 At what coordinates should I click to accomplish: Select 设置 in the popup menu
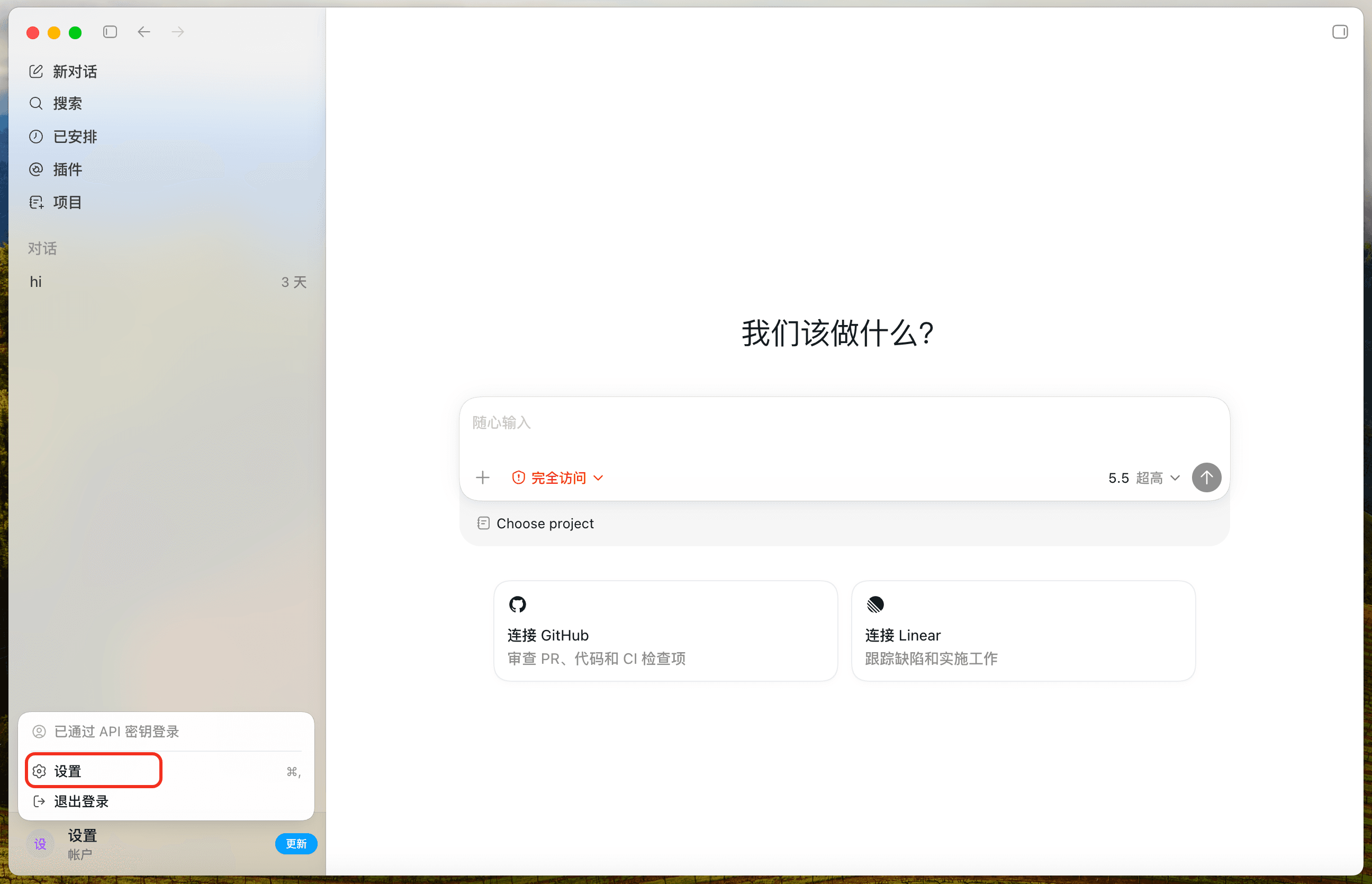(x=166, y=771)
